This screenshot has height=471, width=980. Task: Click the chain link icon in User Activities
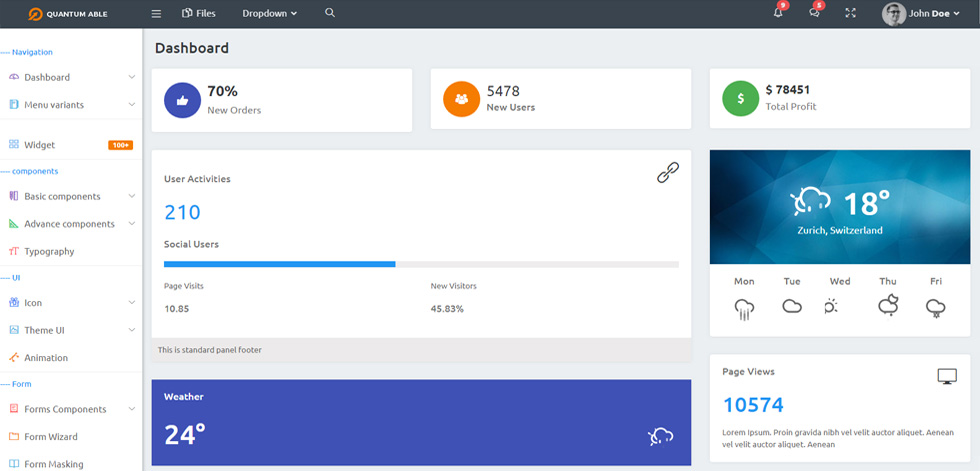point(668,172)
